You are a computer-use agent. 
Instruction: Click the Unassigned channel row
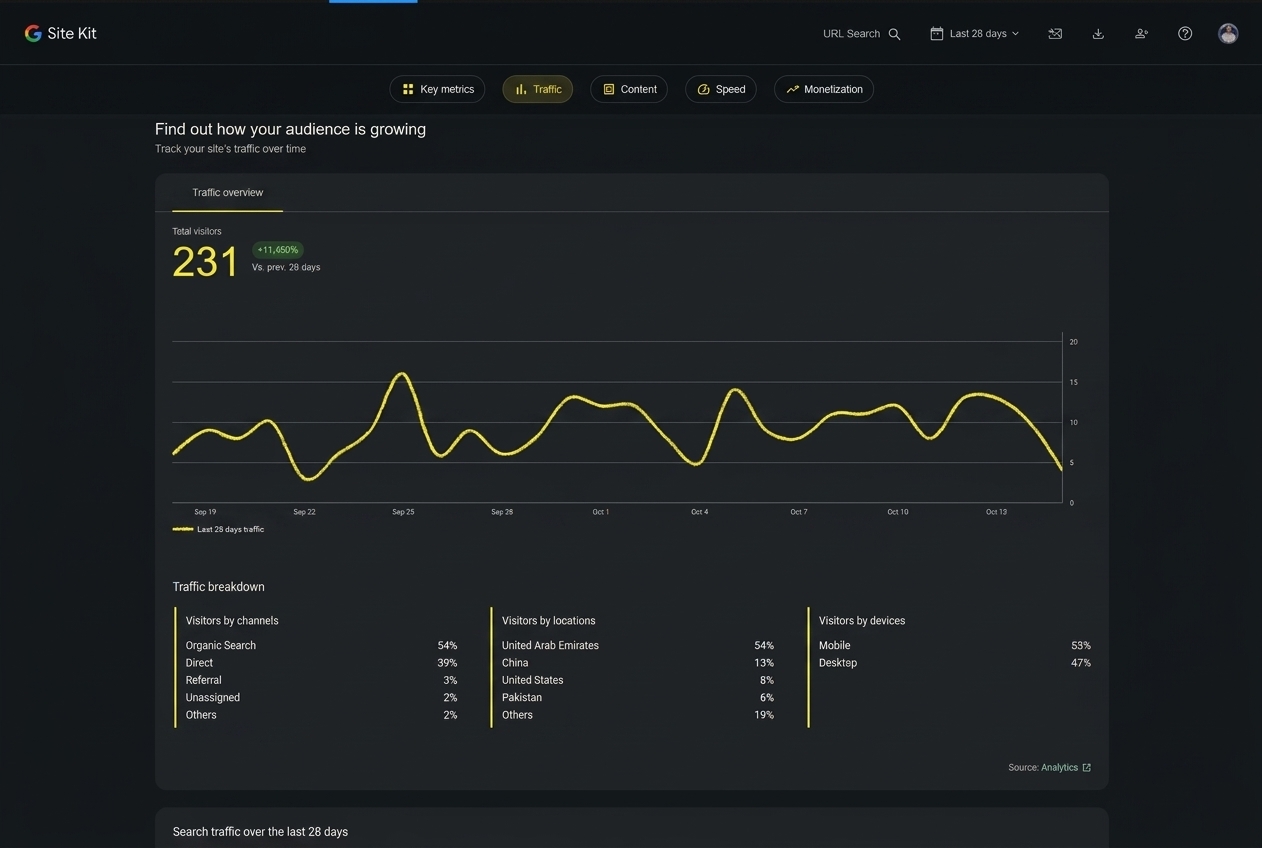tap(321, 698)
